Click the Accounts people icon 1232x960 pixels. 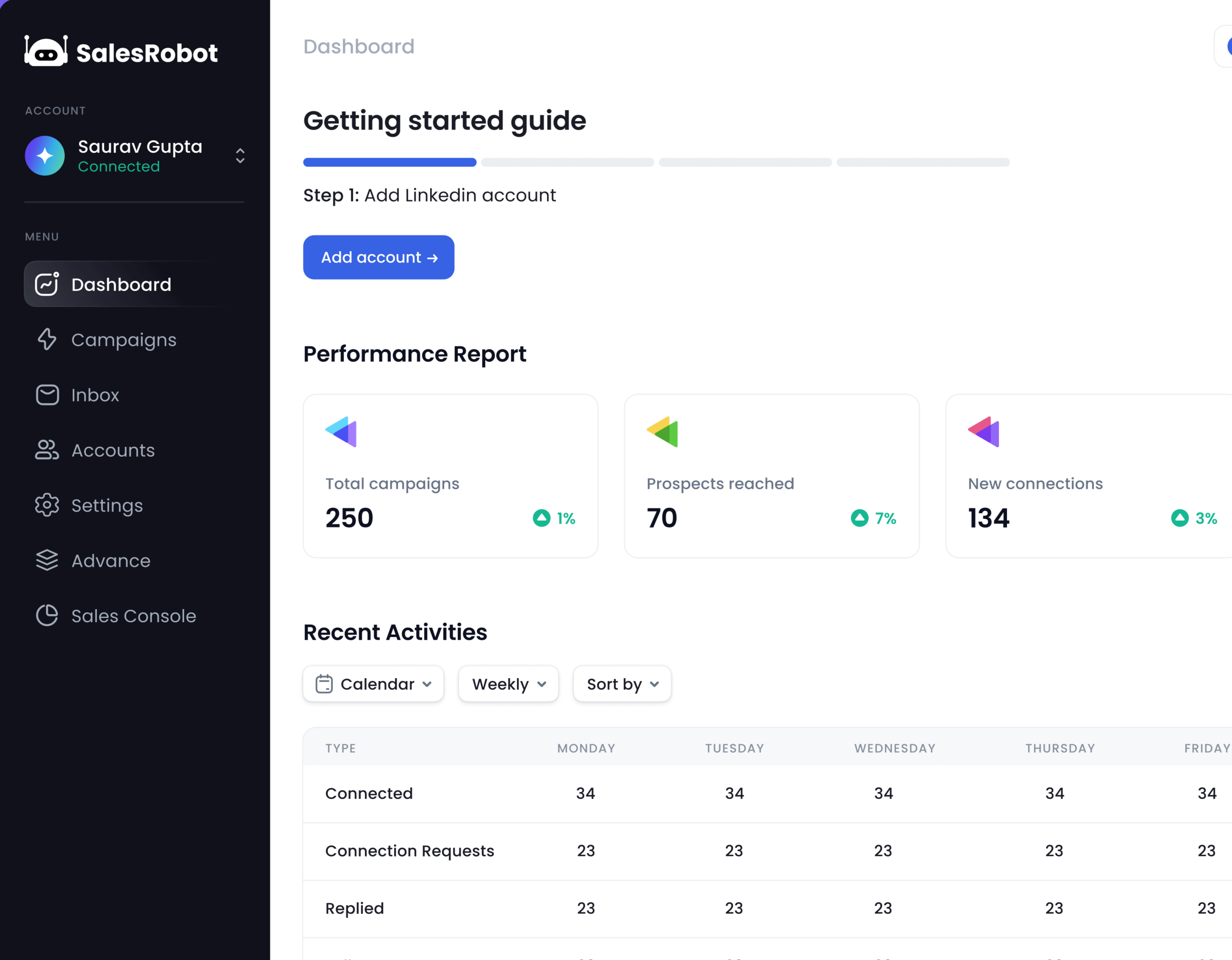[x=47, y=450]
